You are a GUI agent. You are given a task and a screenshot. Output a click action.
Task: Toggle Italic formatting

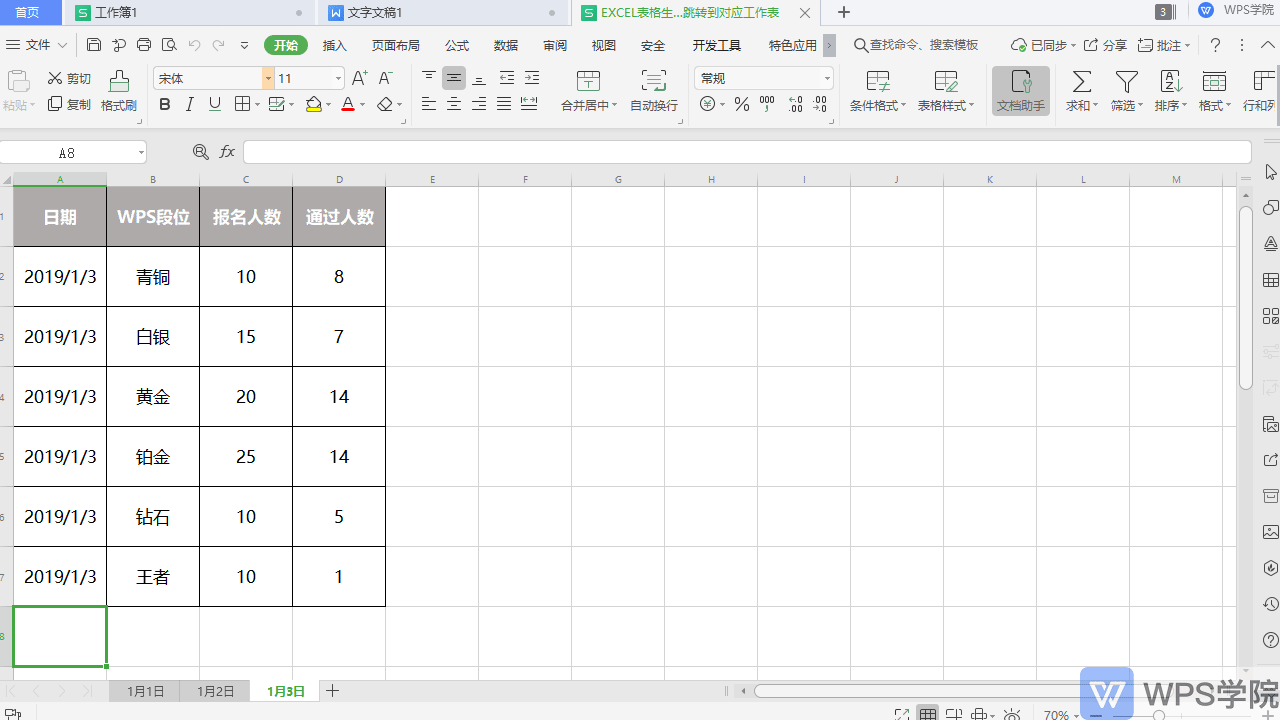(x=189, y=104)
